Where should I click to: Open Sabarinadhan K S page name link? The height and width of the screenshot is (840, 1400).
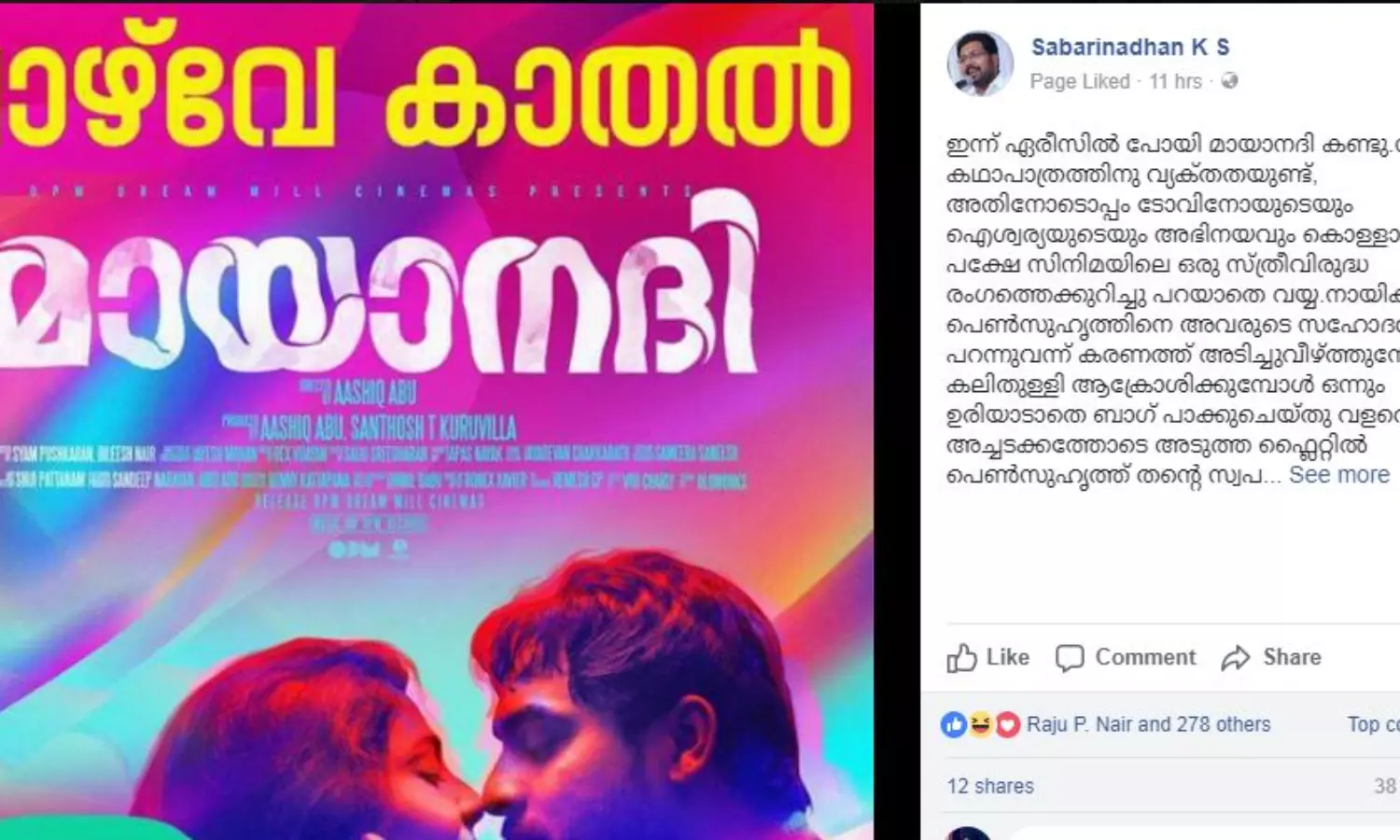1130,47
